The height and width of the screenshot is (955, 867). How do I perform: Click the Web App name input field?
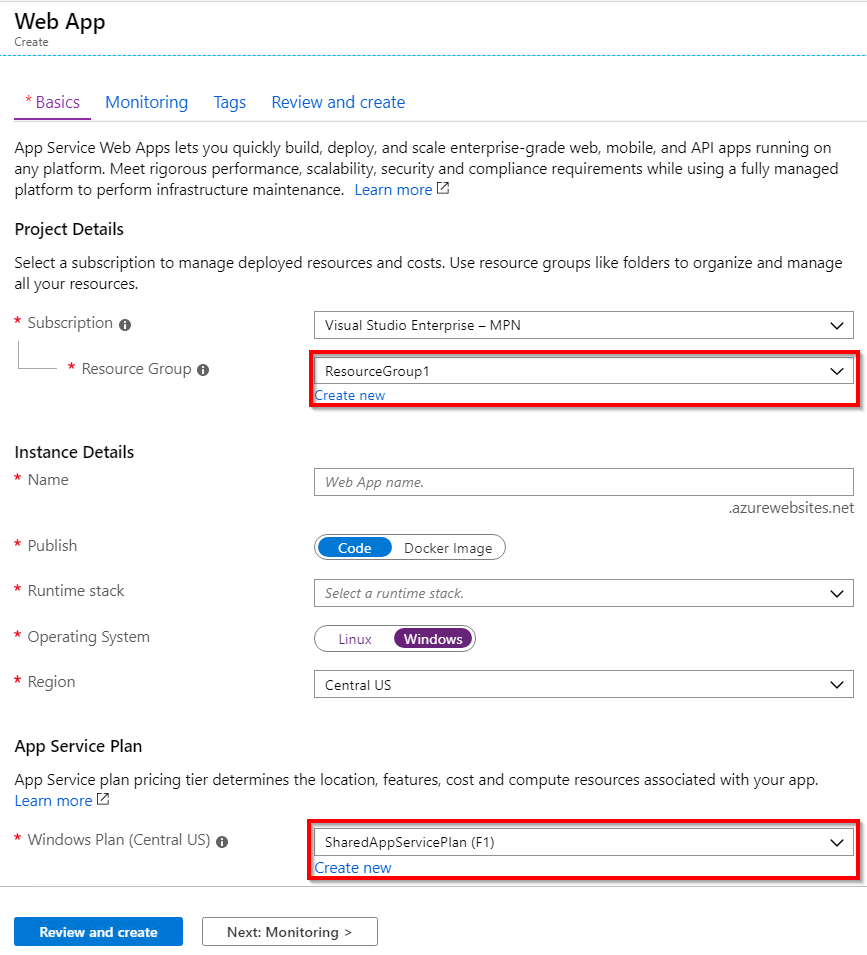point(583,482)
